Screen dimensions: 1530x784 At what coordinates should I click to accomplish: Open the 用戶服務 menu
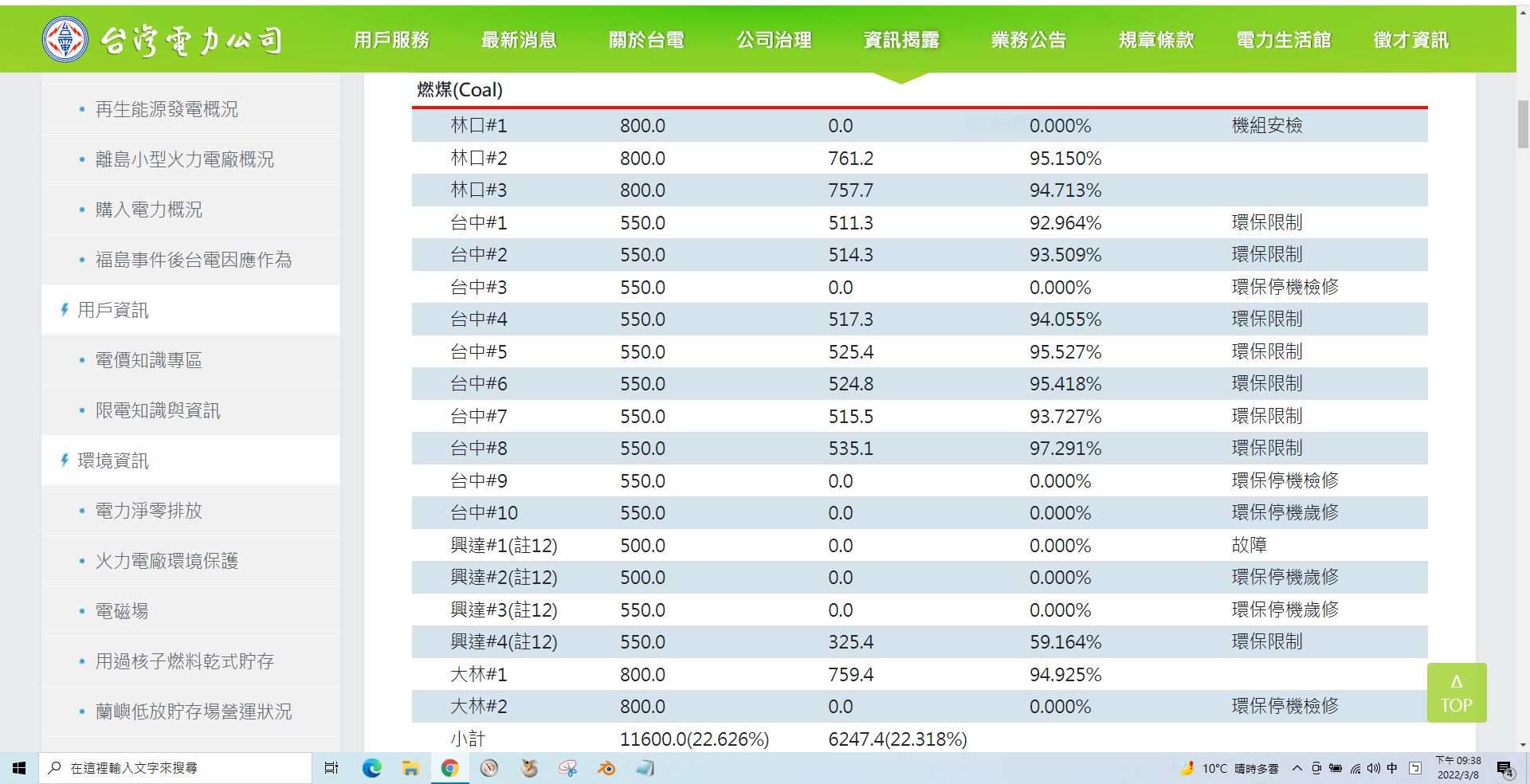coord(391,40)
